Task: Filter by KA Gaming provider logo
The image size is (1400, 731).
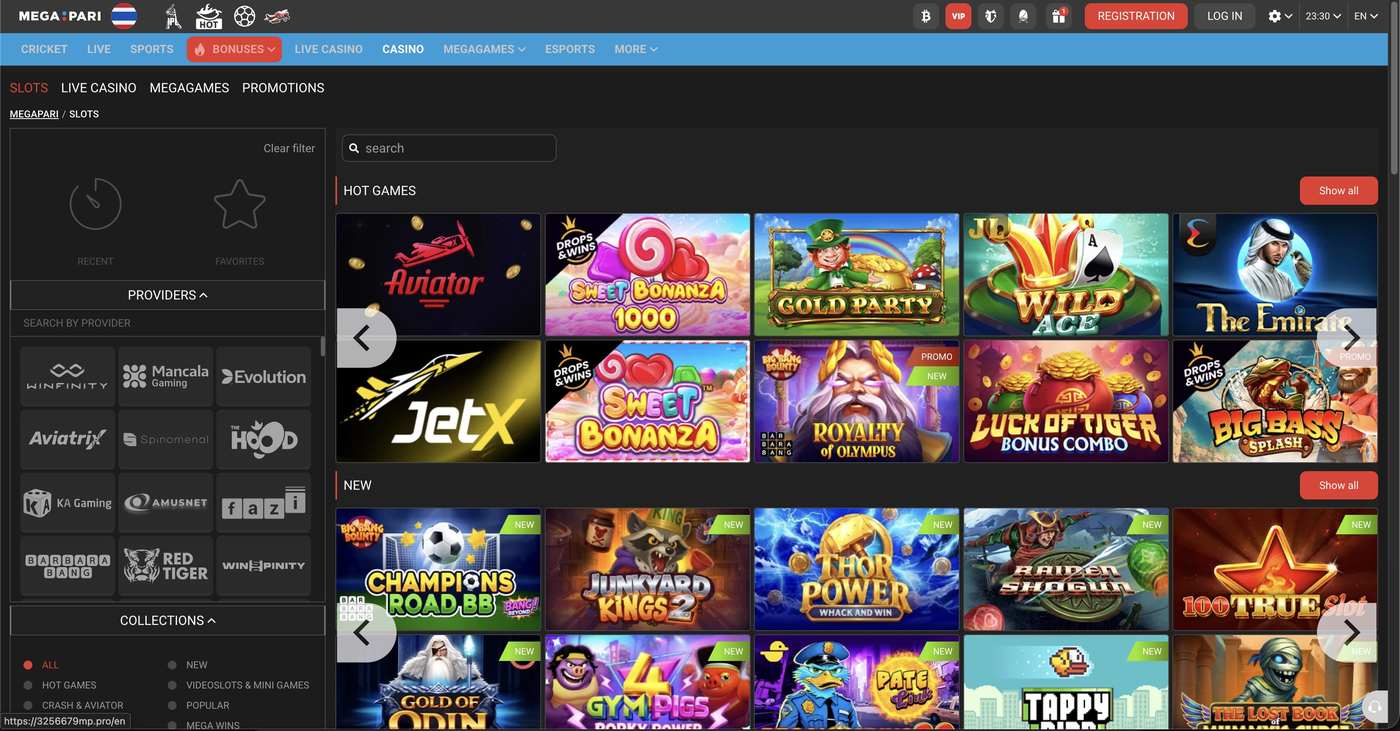Action: pos(67,502)
